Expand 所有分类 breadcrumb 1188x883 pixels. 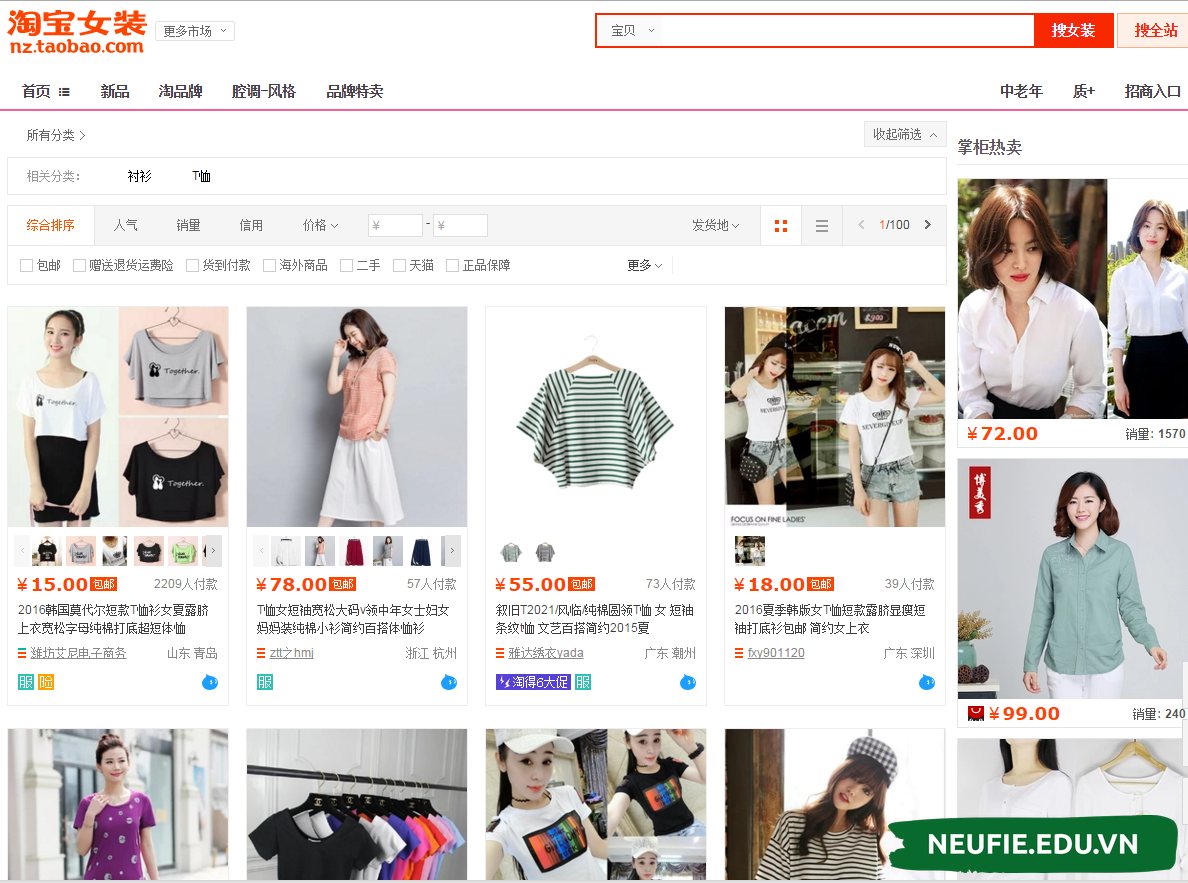point(56,136)
